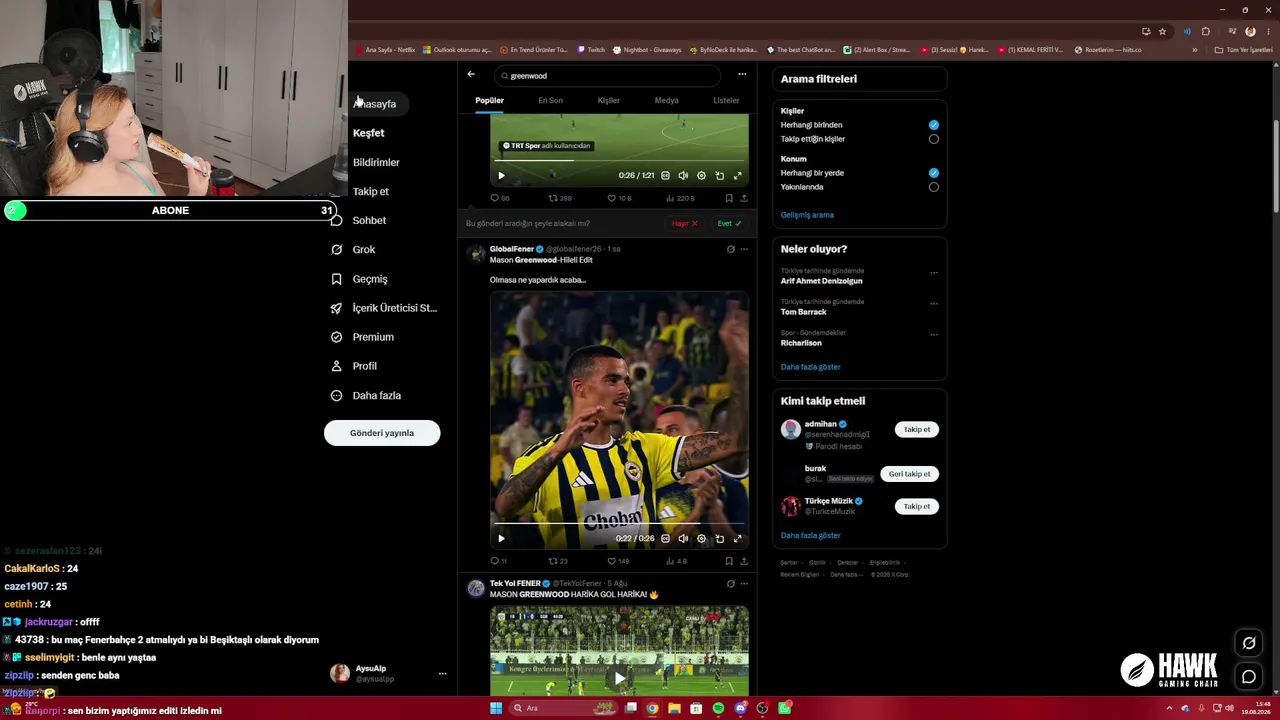Open the 'Nightbot - Giveaways' bookmark
Viewport: 1280px width, 720px height.
(647, 49)
